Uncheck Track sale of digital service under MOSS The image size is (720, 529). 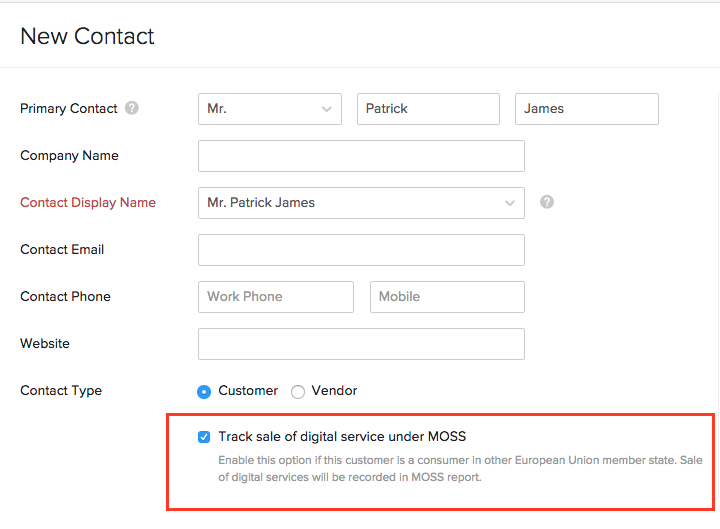coord(204,437)
